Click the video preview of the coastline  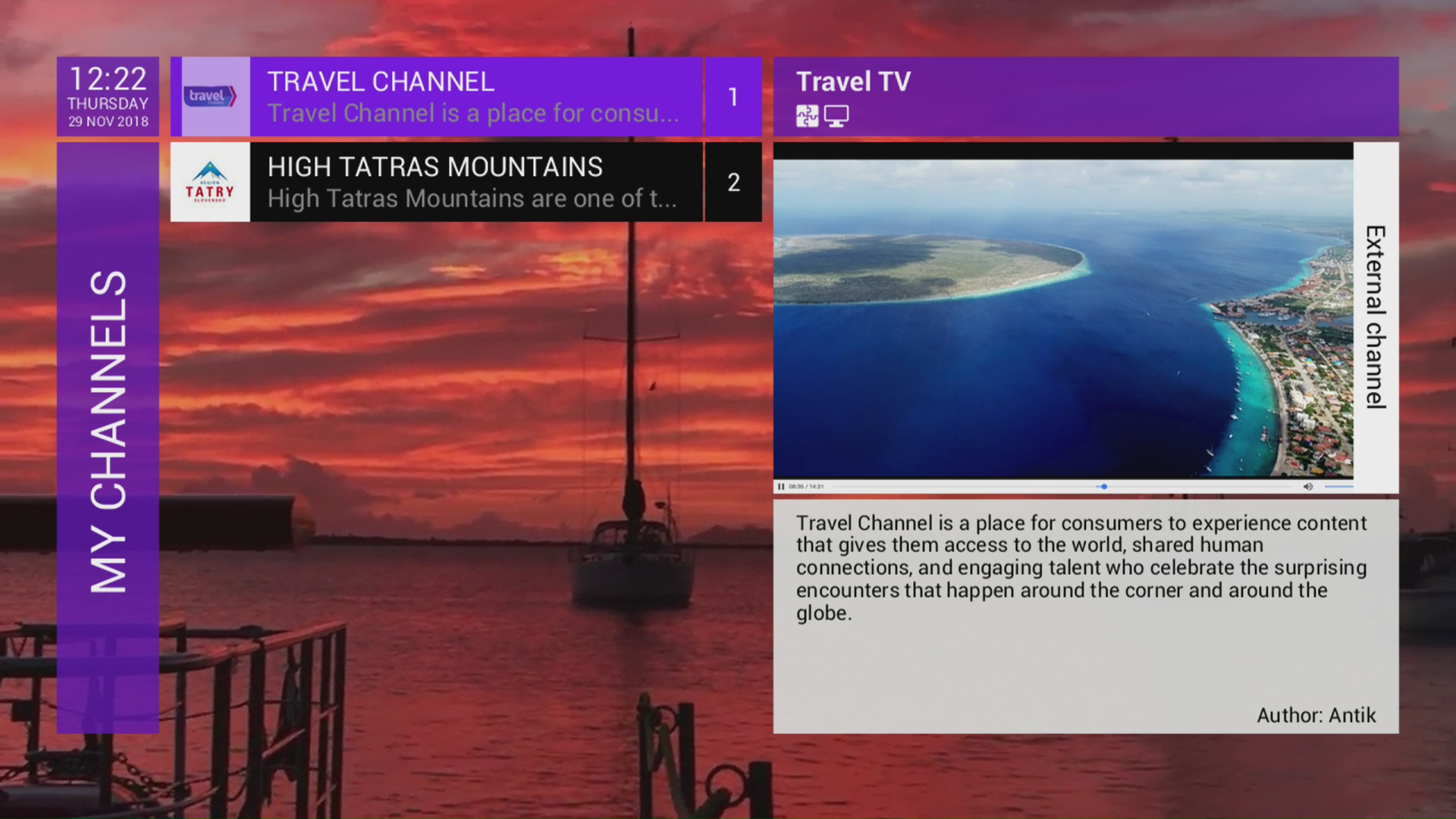[x=1063, y=318]
